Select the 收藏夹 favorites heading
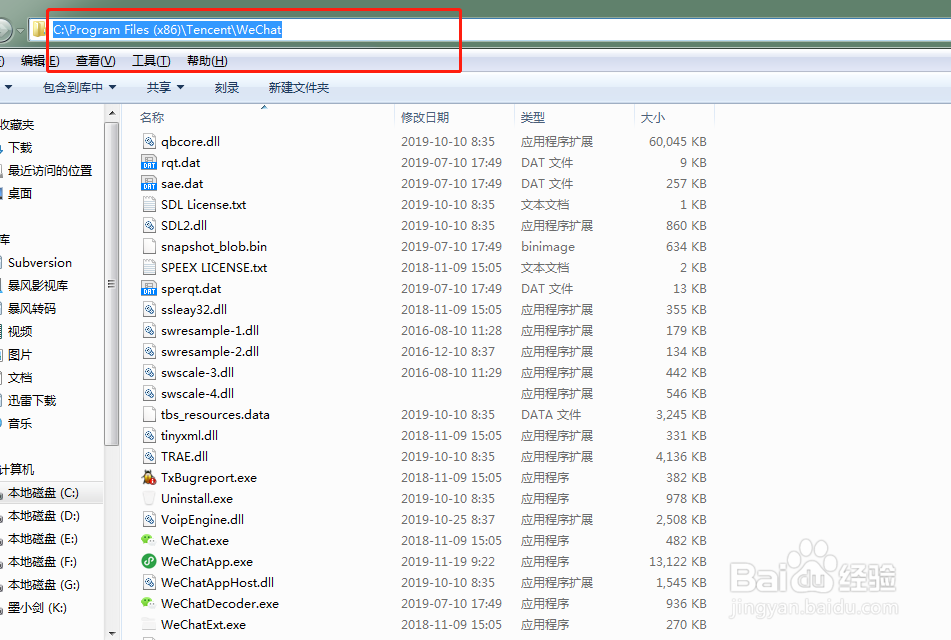Screen dimensions: 951x640 click(17, 125)
